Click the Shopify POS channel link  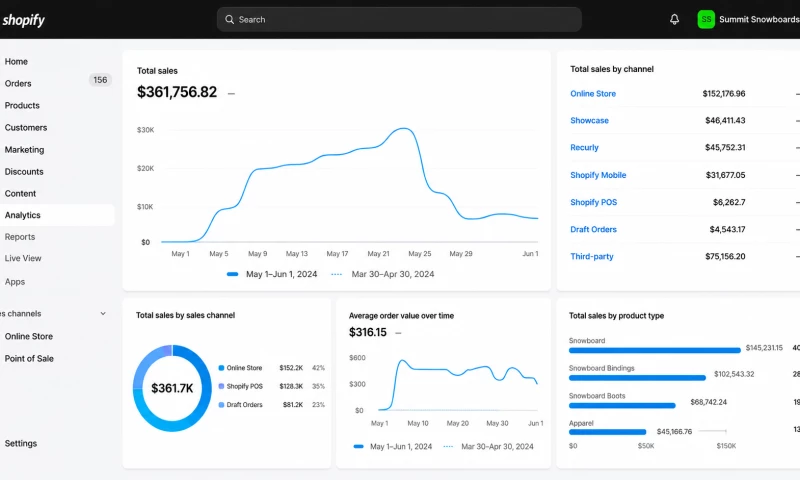(x=593, y=202)
